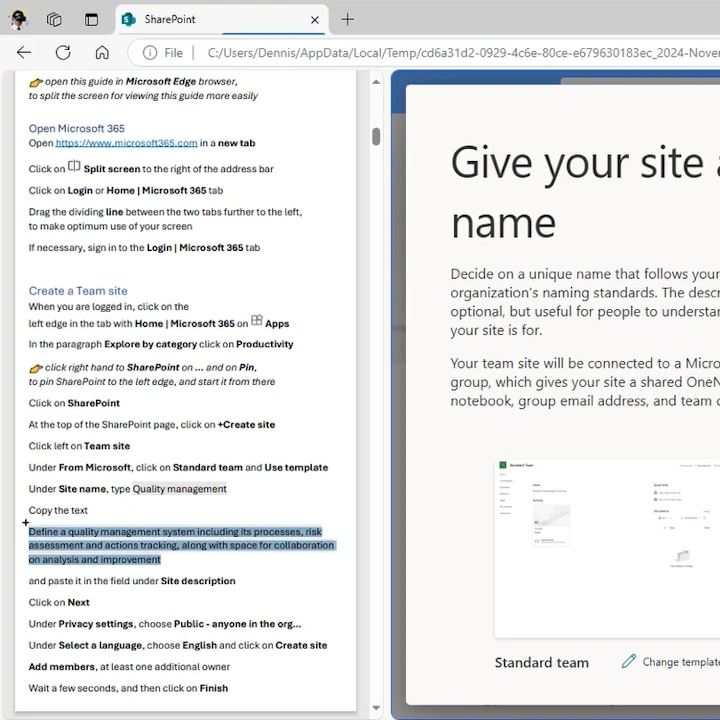Open the tab actions menu icon
The width and height of the screenshot is (720, 720).
(91, 19)
